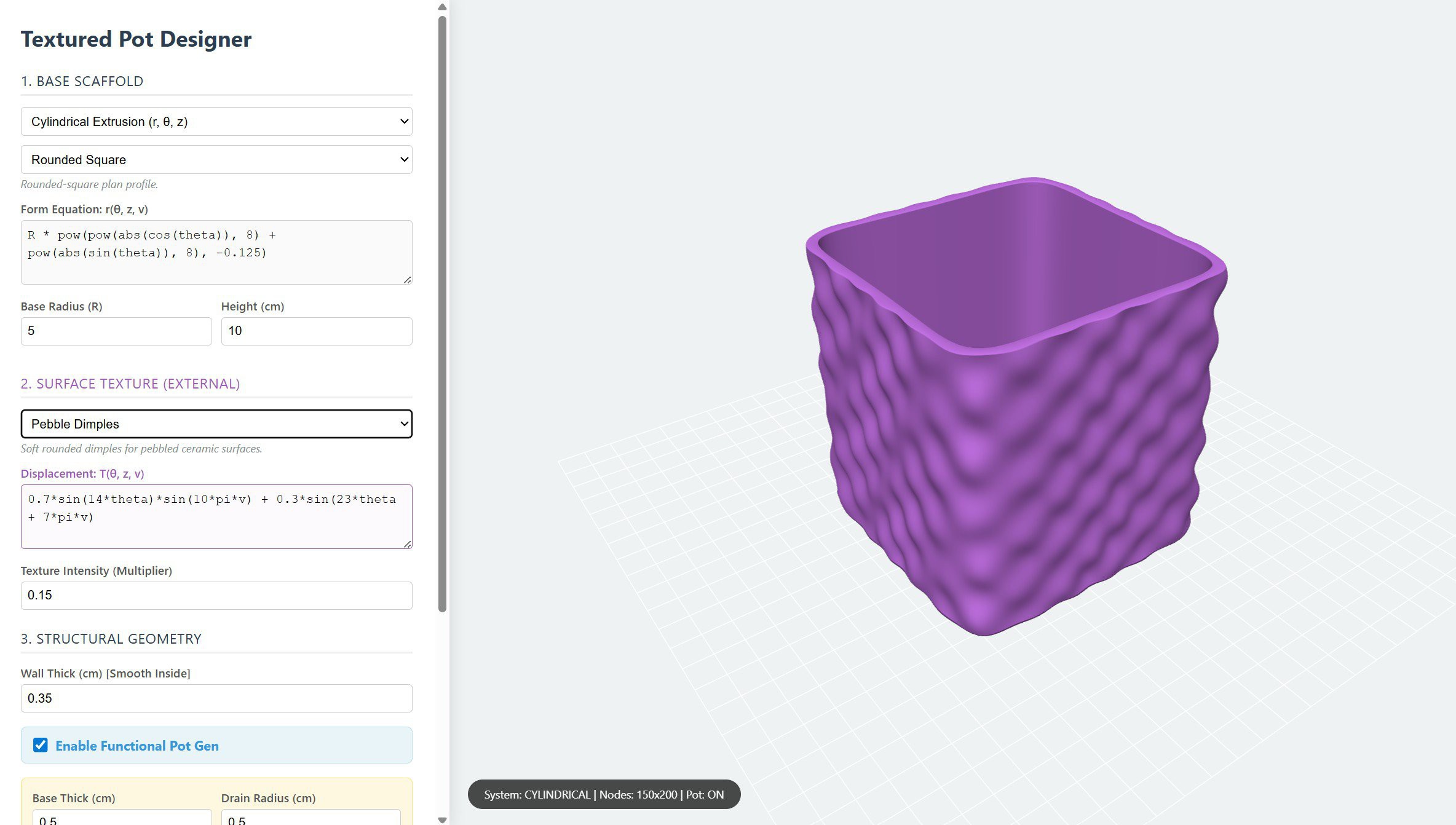Click the Base Thick (cm) field
The image size is (1456, 825).
121,818
